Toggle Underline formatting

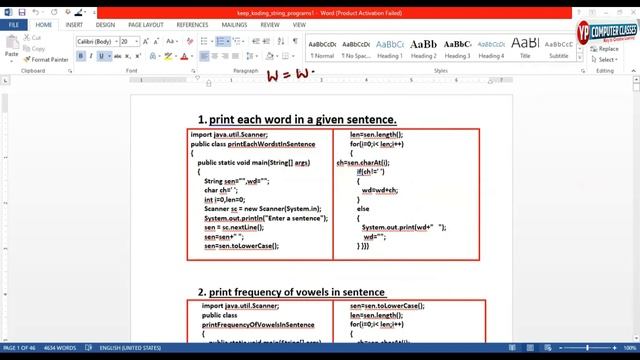tap(101, 56)
